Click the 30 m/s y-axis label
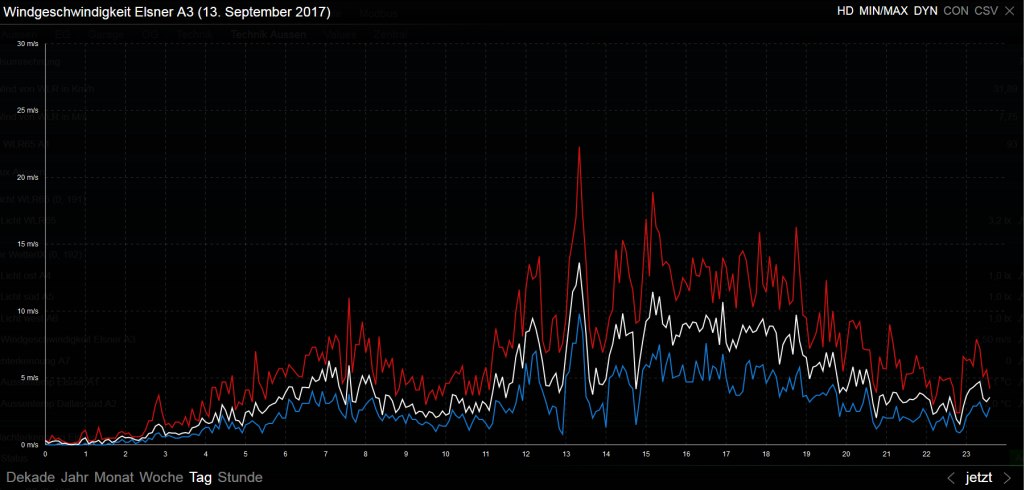Screen dimensions: 1024x490 tap(29, 45)
